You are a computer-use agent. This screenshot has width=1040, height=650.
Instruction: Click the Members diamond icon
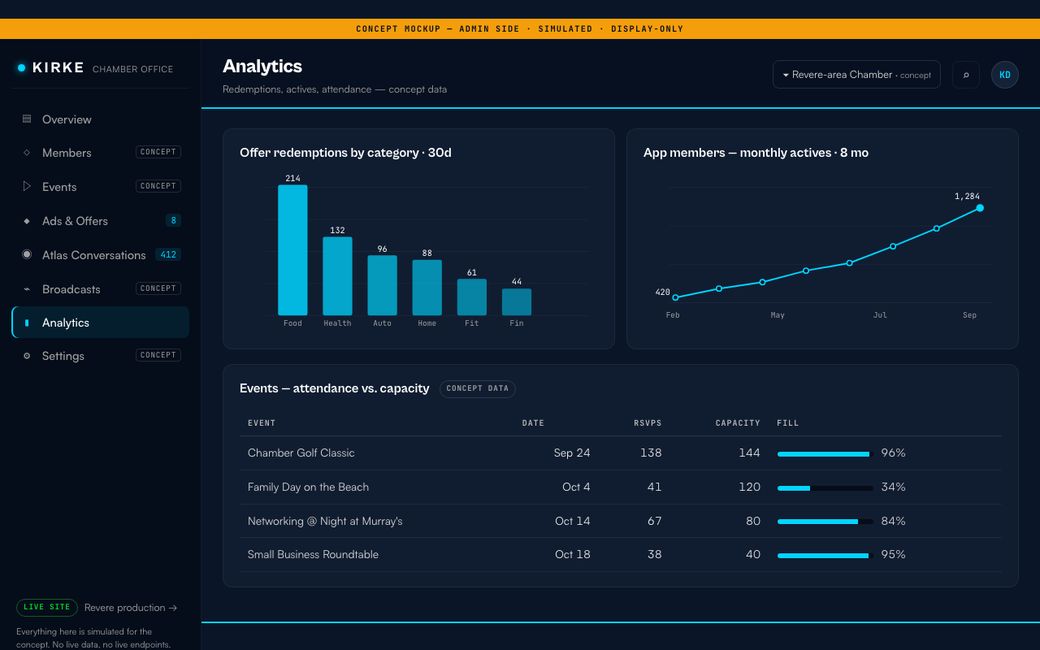pyautogui.click(x=27, y=153)
